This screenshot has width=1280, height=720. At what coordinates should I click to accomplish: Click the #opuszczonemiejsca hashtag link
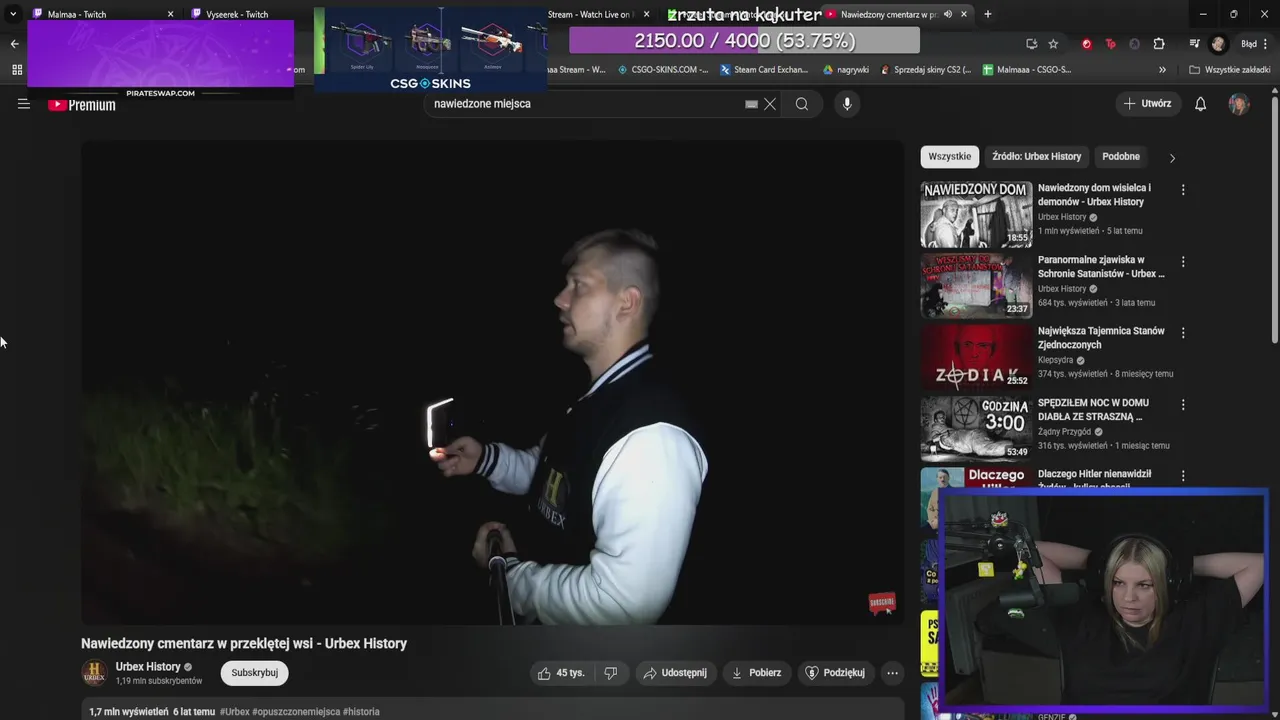point(296,712)
